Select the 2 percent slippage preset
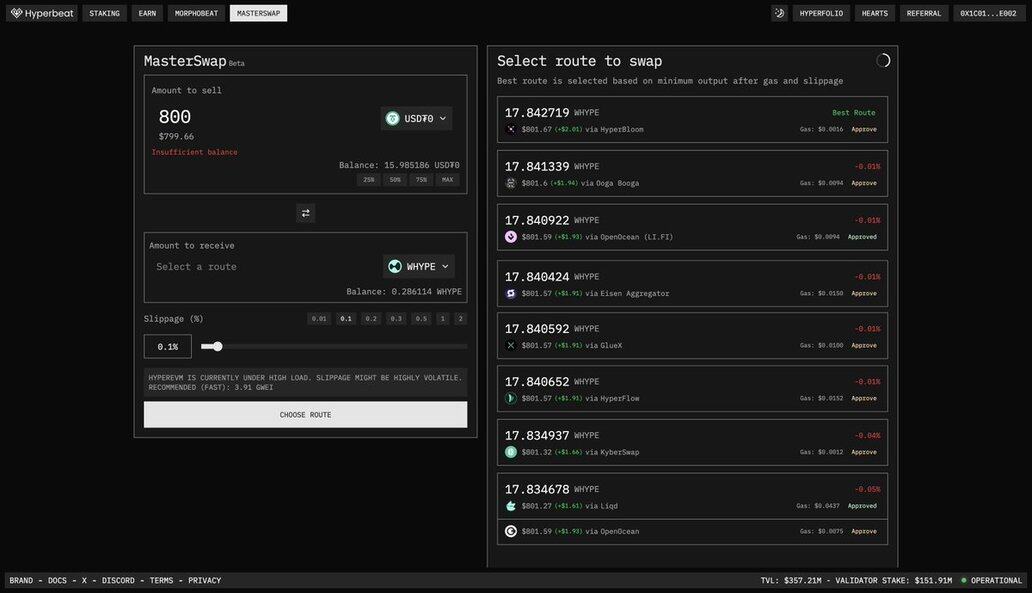Screen dimensions: 1032x593 click(461, 319)
